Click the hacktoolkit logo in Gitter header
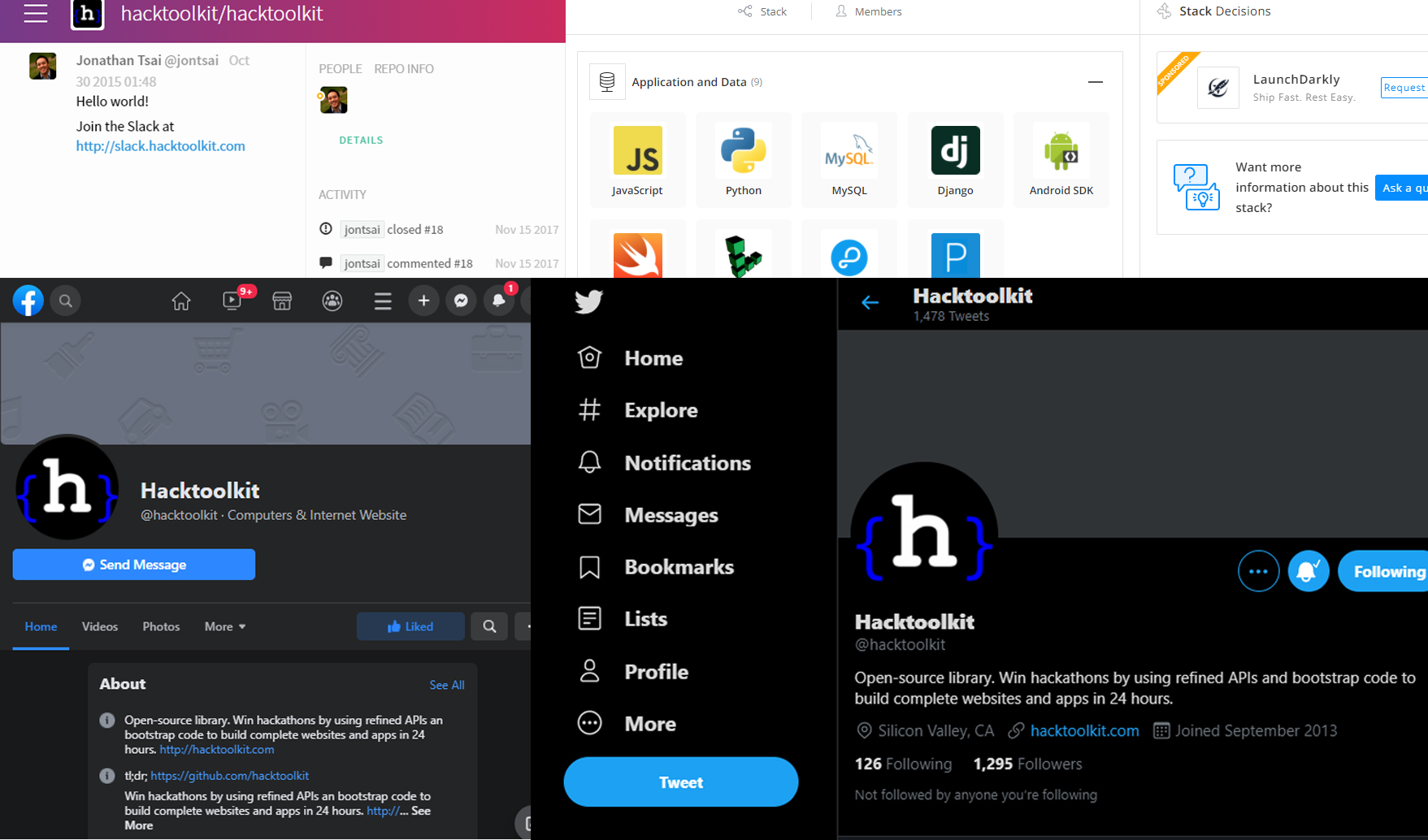The width and height of the screenshot is (1428, 840). point(87,14)
